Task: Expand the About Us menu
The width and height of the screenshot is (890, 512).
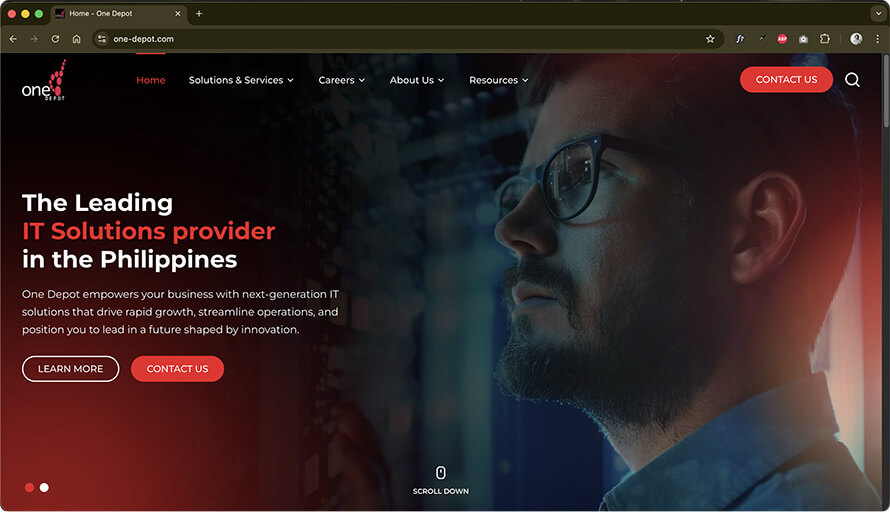Action: [x=417, y=80]
